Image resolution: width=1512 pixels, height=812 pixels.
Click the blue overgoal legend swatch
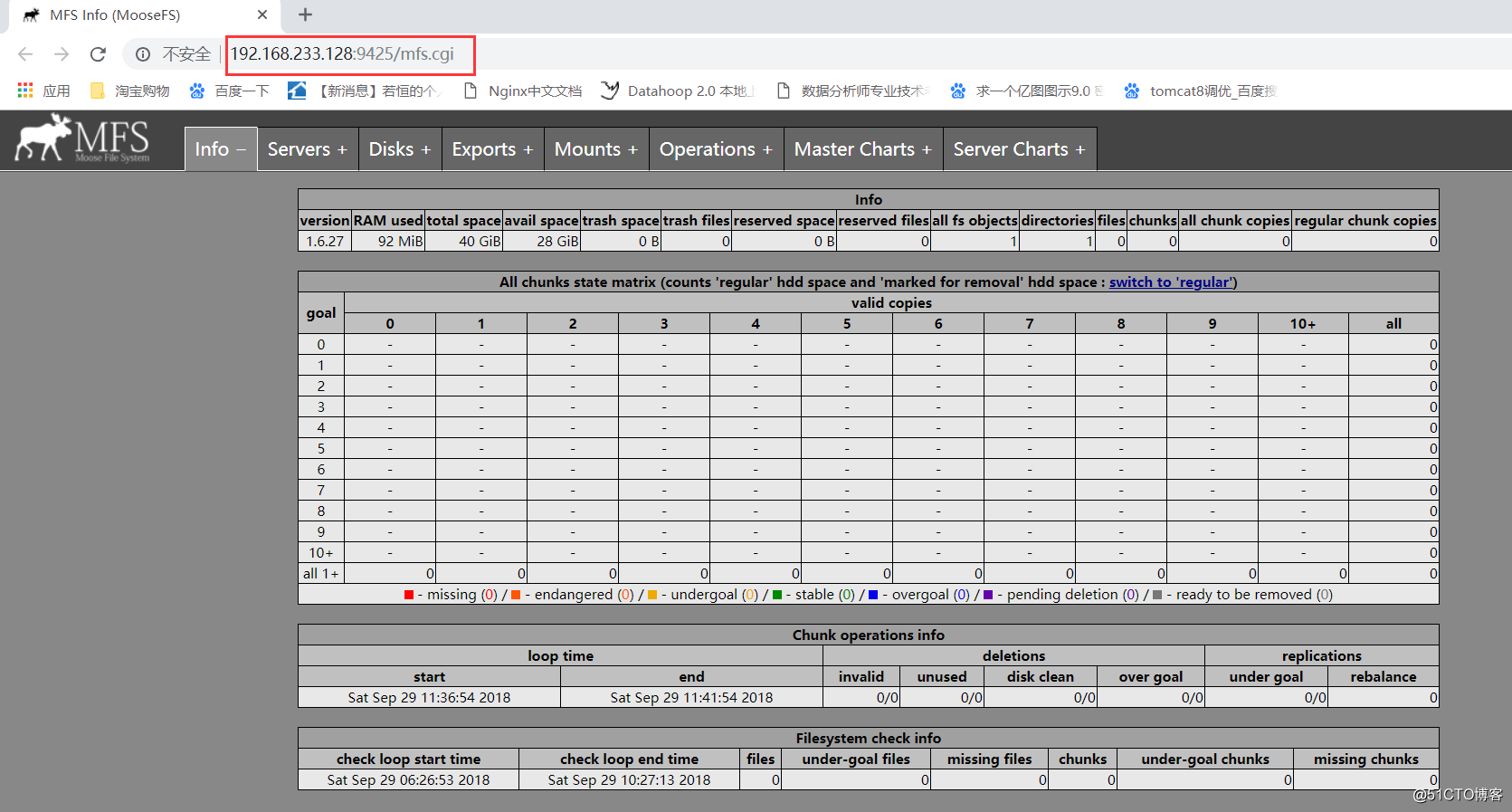click(873, 595)
